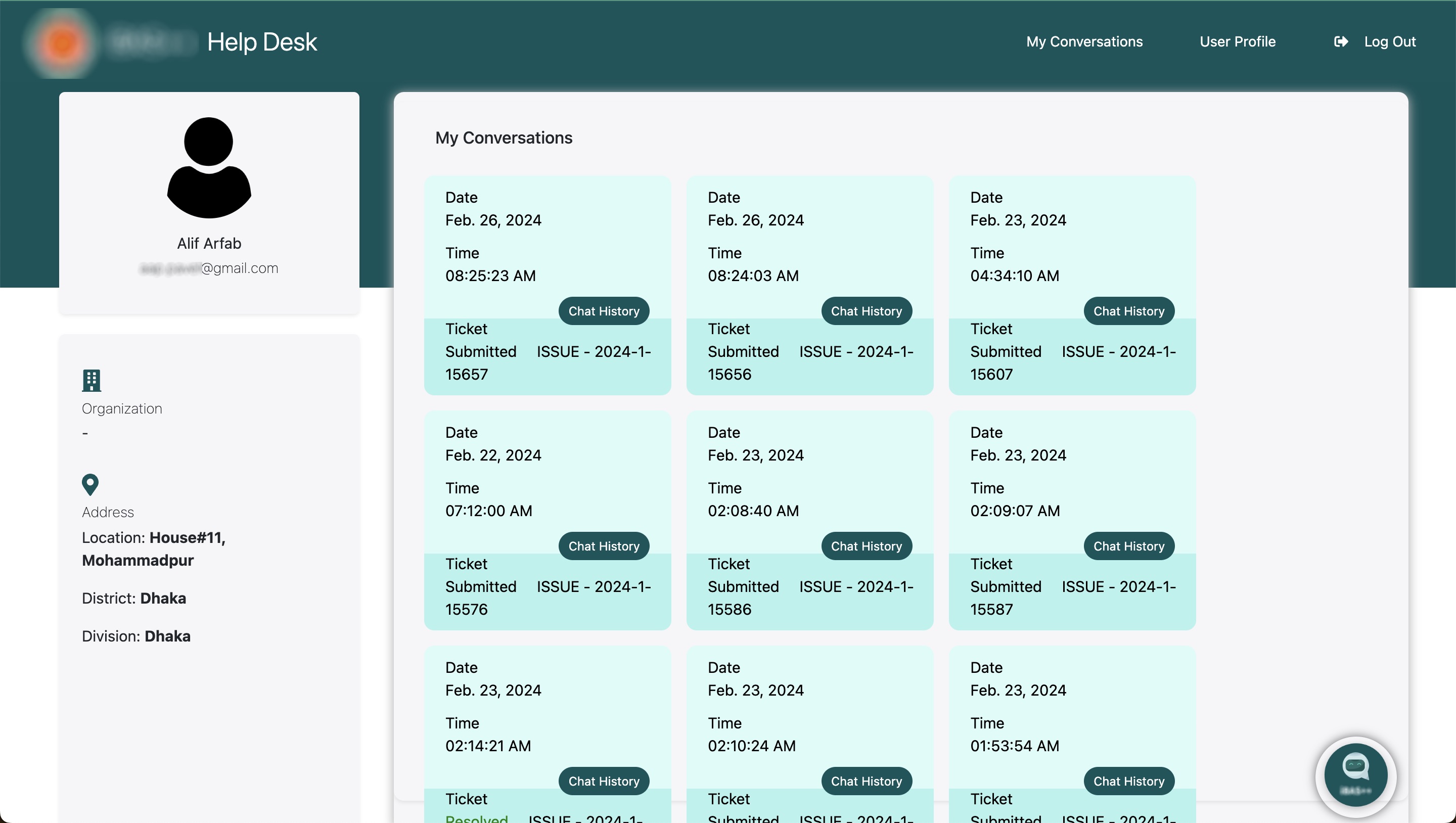Open Chat History for 07:12:00 AM conversation
Screen dimensions: 1456x823
[x=604, y=546]
